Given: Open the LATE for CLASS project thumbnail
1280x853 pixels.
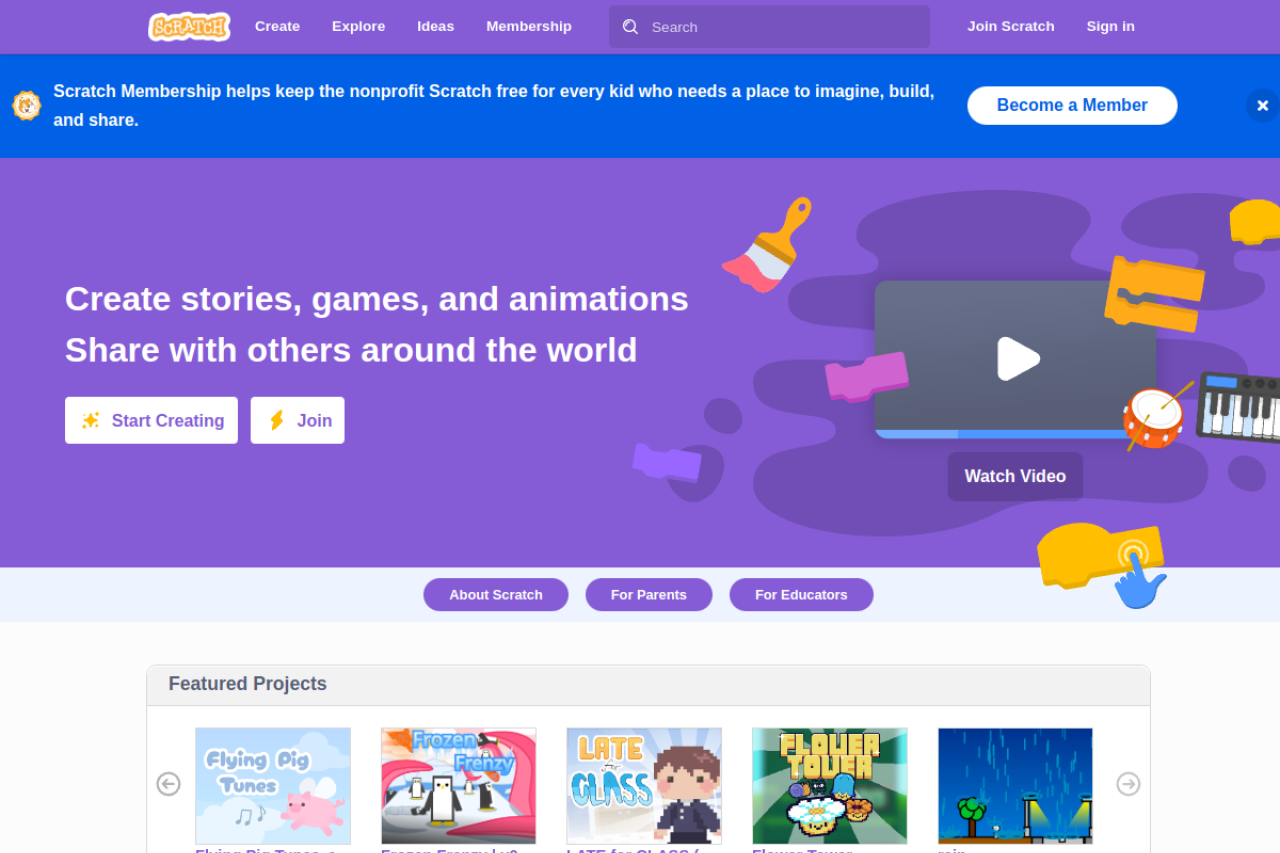Looking at the screenshot, I should click(644, 786).
